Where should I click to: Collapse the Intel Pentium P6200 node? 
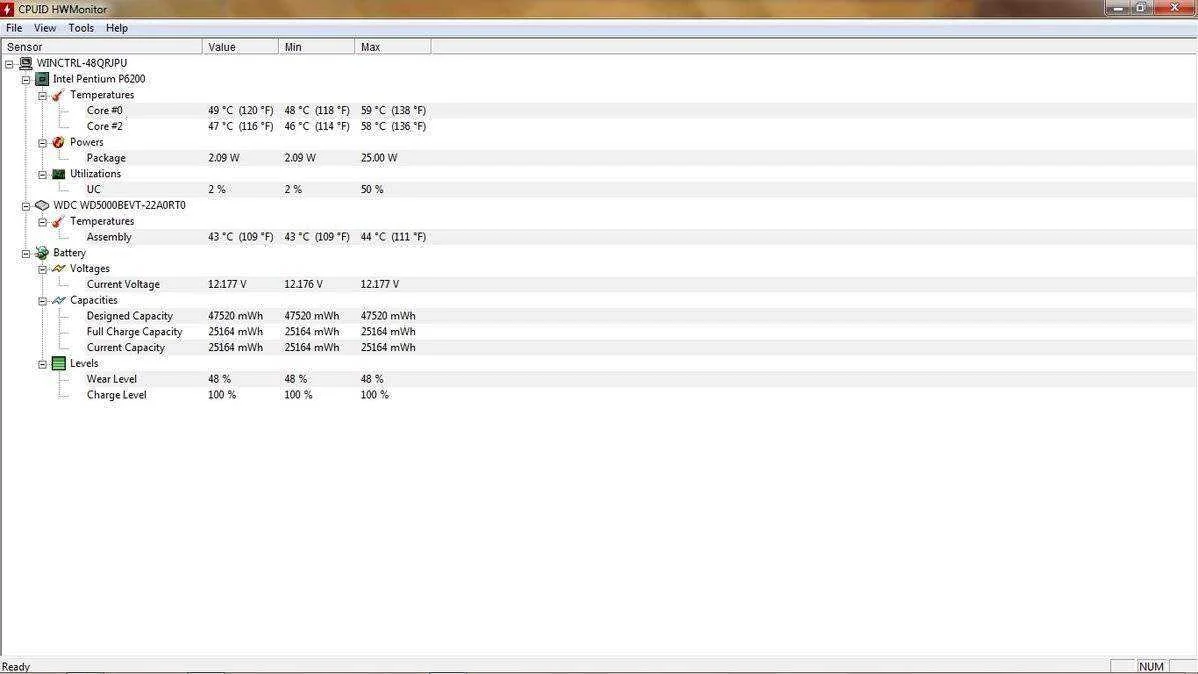tap(26, 79)
